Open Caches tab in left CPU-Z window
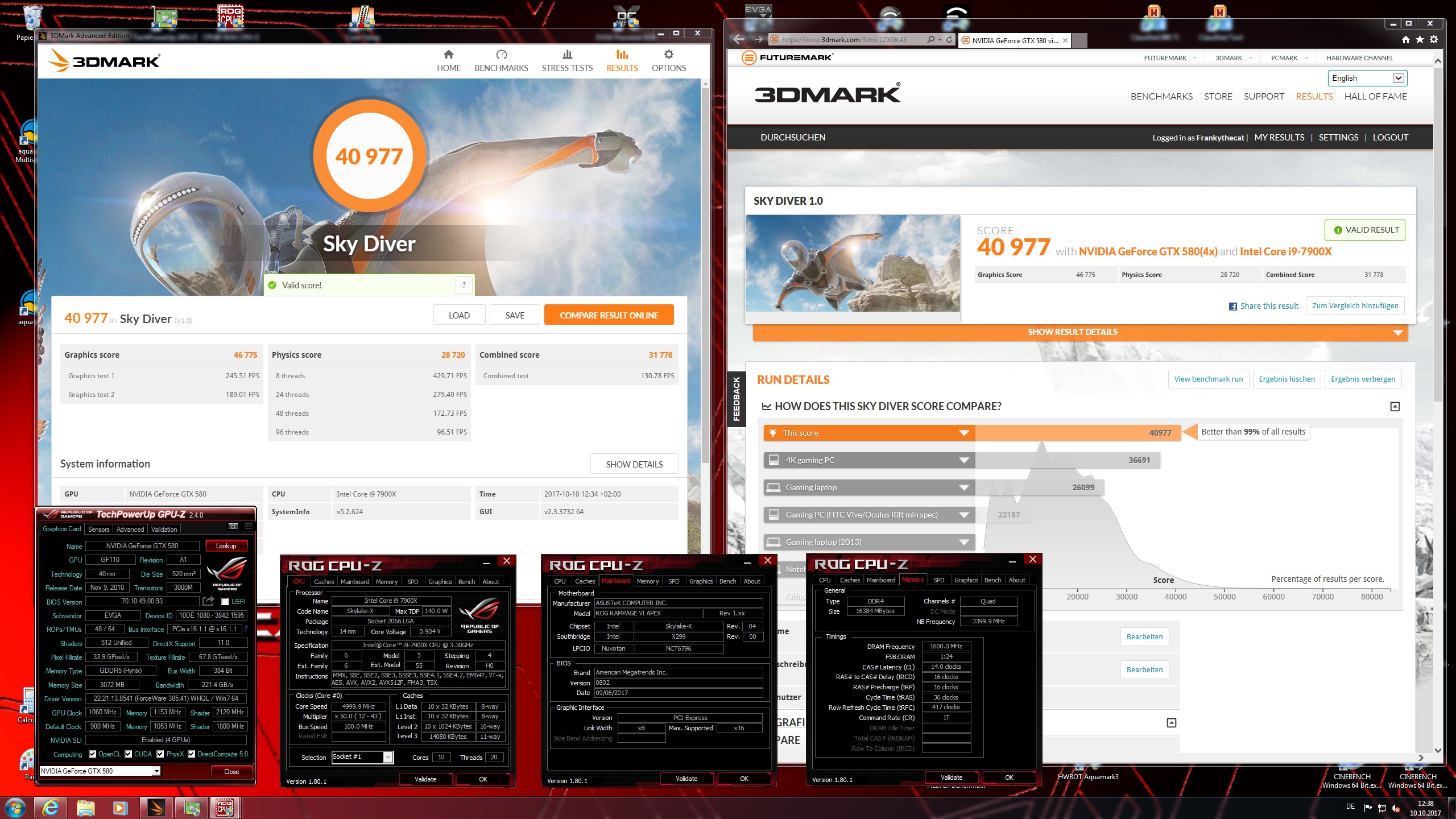This screenshot has height=819, width=1456. [x=324, y=582]
